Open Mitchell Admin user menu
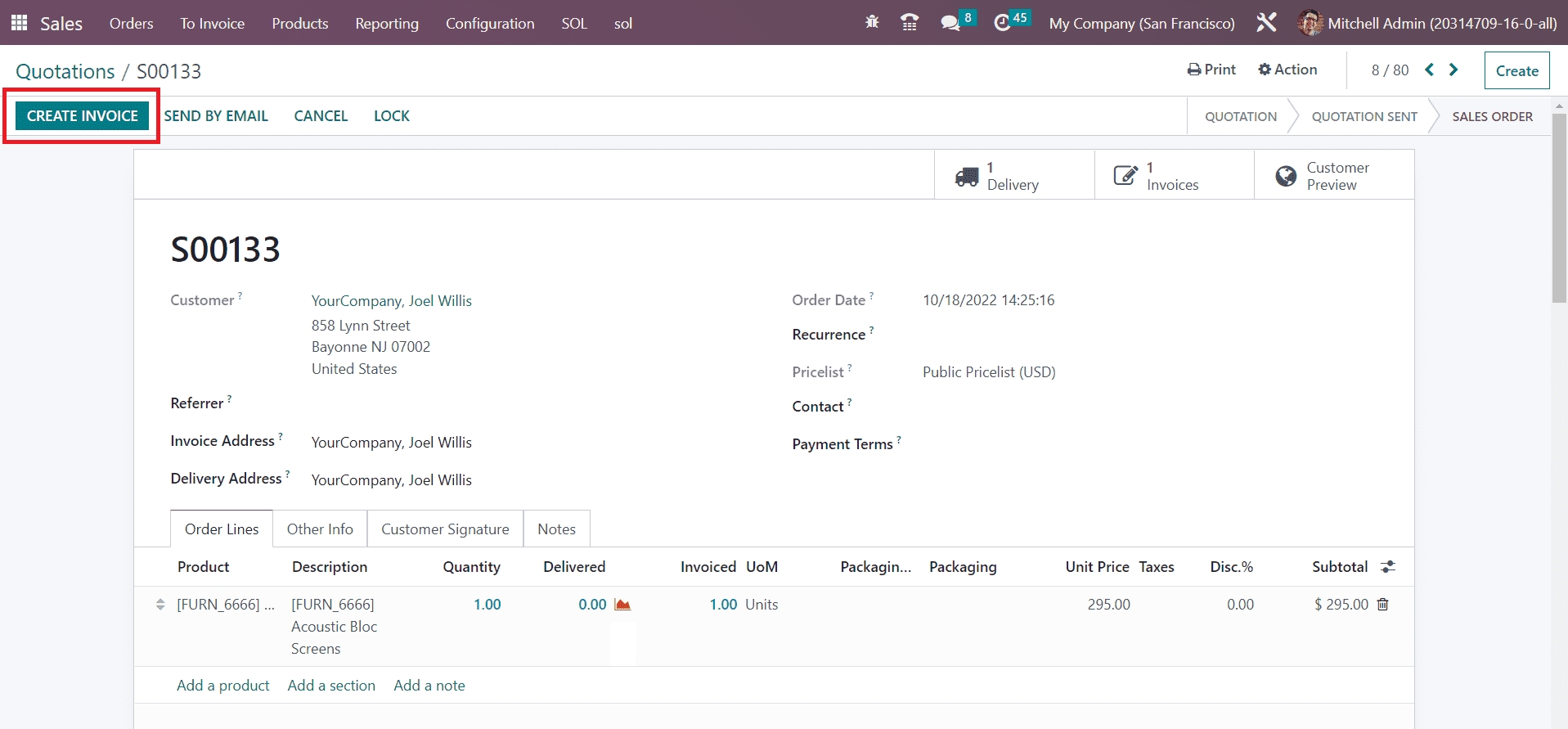 click(x=1427, y=24)
